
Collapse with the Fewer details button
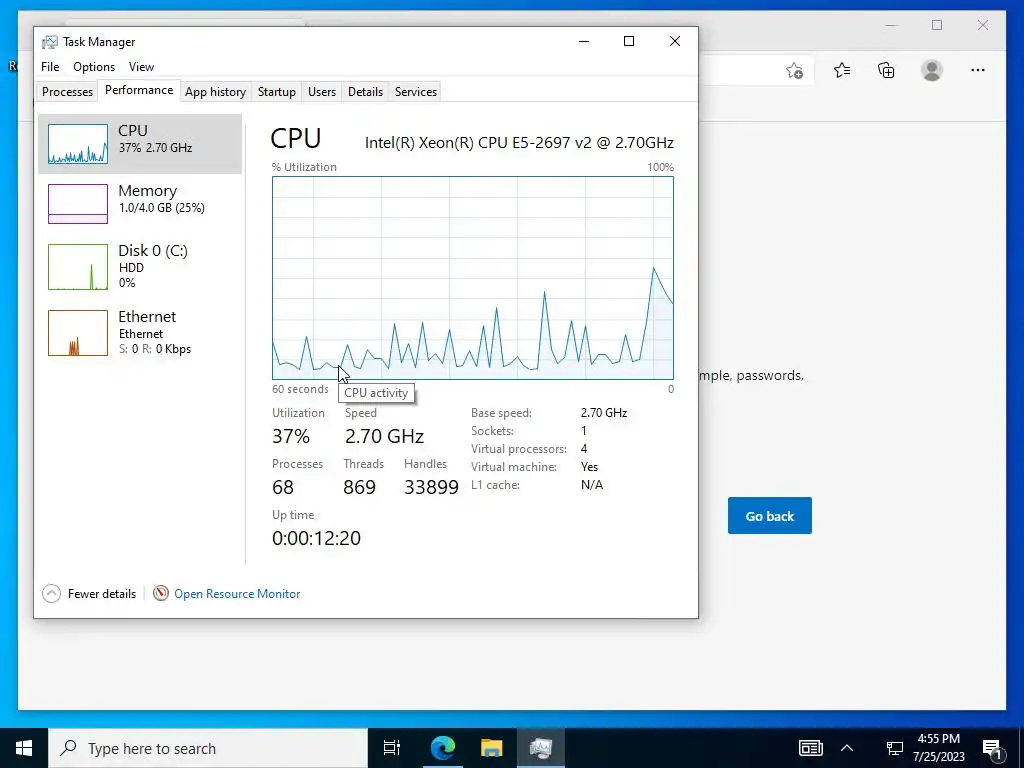89,594
